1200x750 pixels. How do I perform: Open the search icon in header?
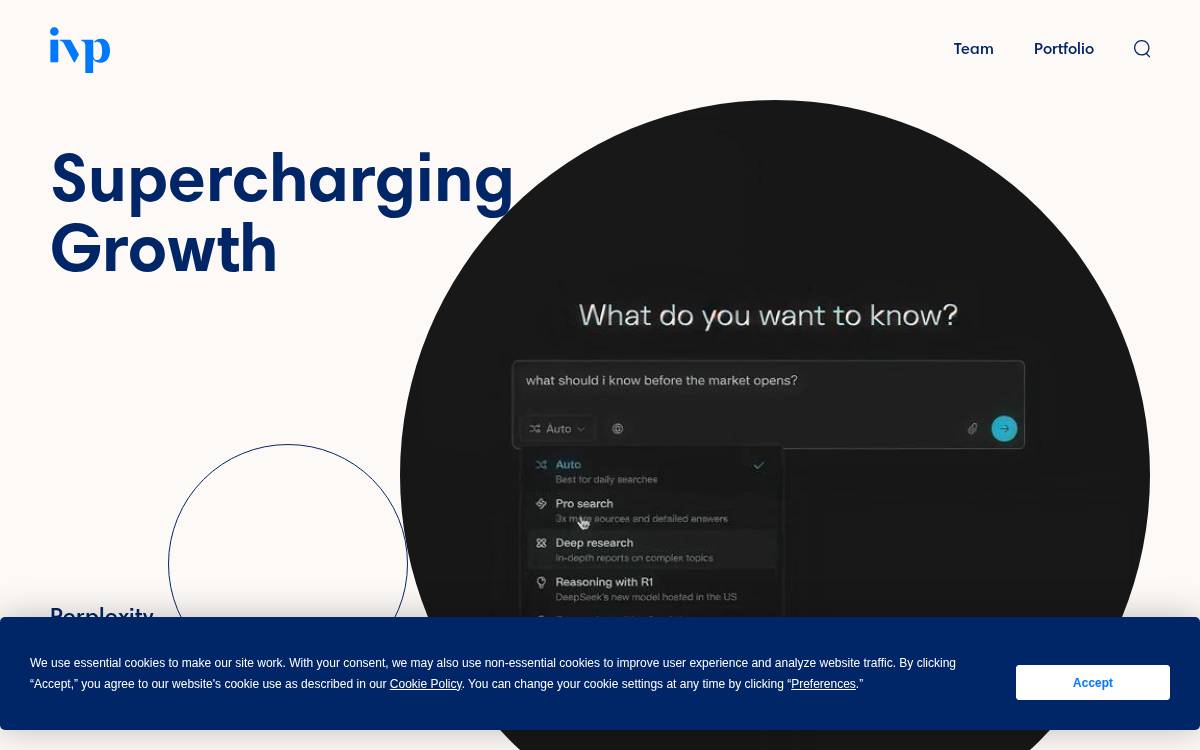pos(1142,49)
